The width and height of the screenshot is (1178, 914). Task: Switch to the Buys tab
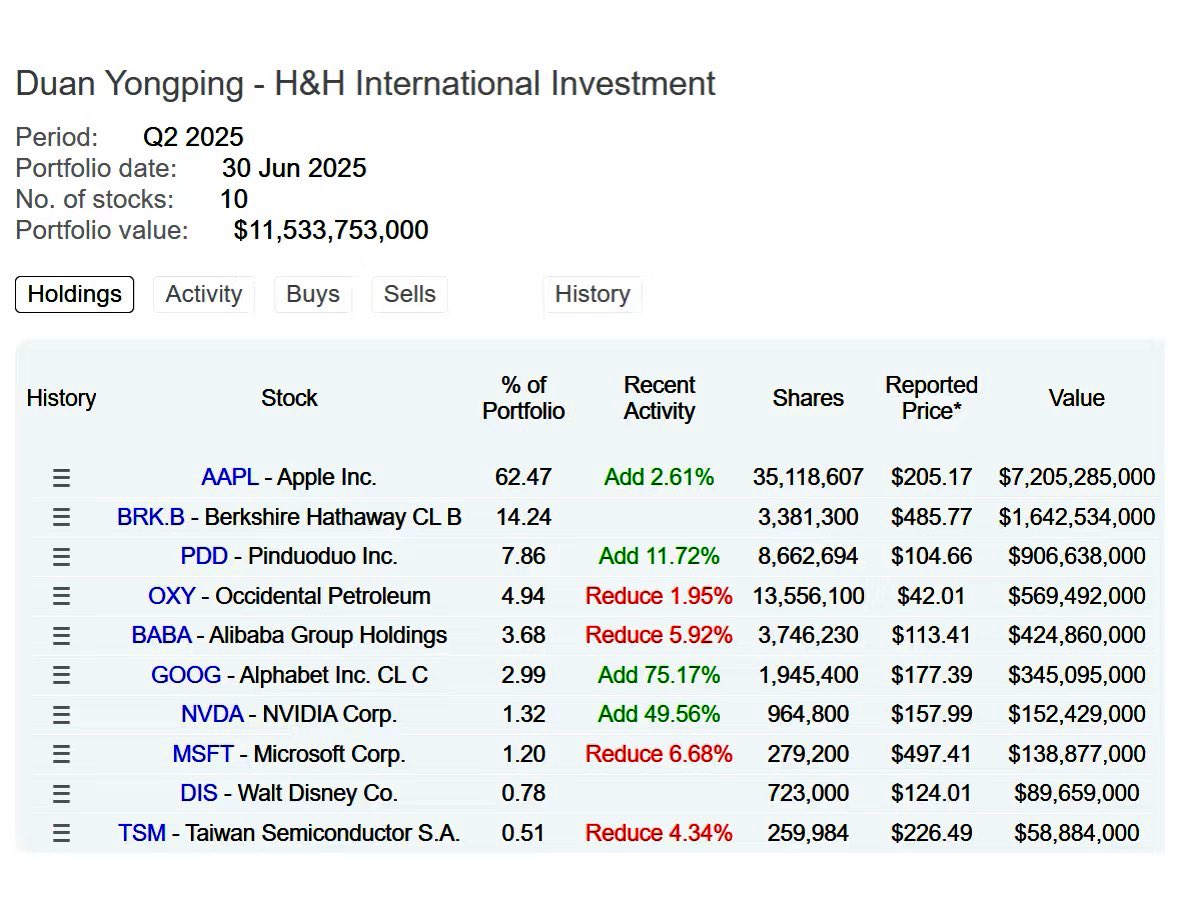(x=313, y=294)
